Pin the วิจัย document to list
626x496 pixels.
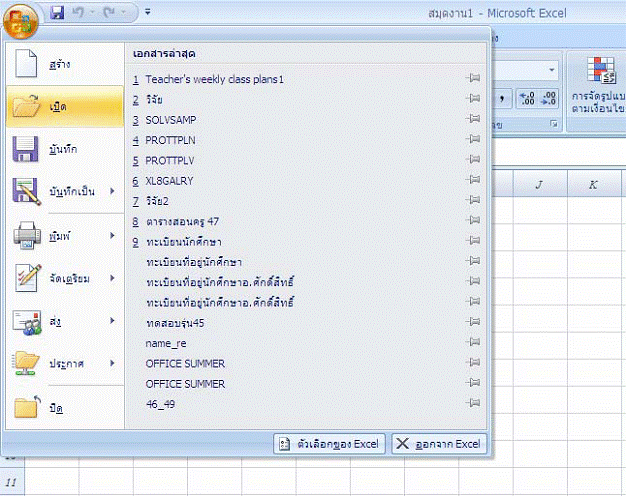pyautogui.click(x=473, y=98)
